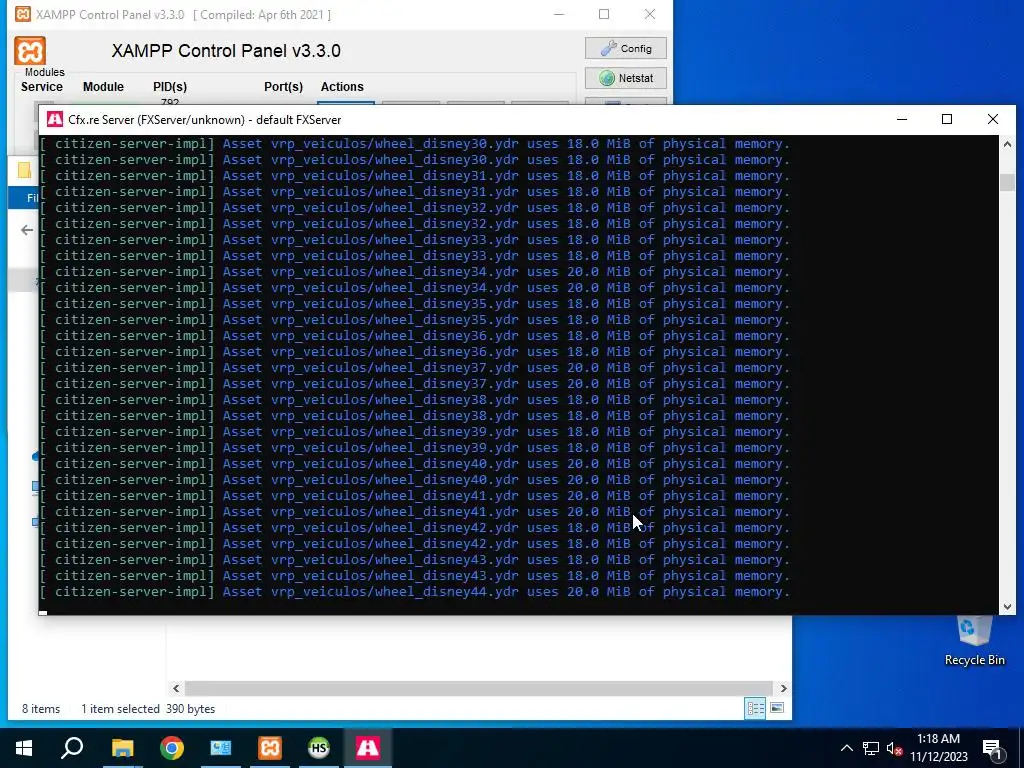Screen dimensions: 1024x768
Task: Click the Service column header in XAMPP
Action: pos(42,87)
